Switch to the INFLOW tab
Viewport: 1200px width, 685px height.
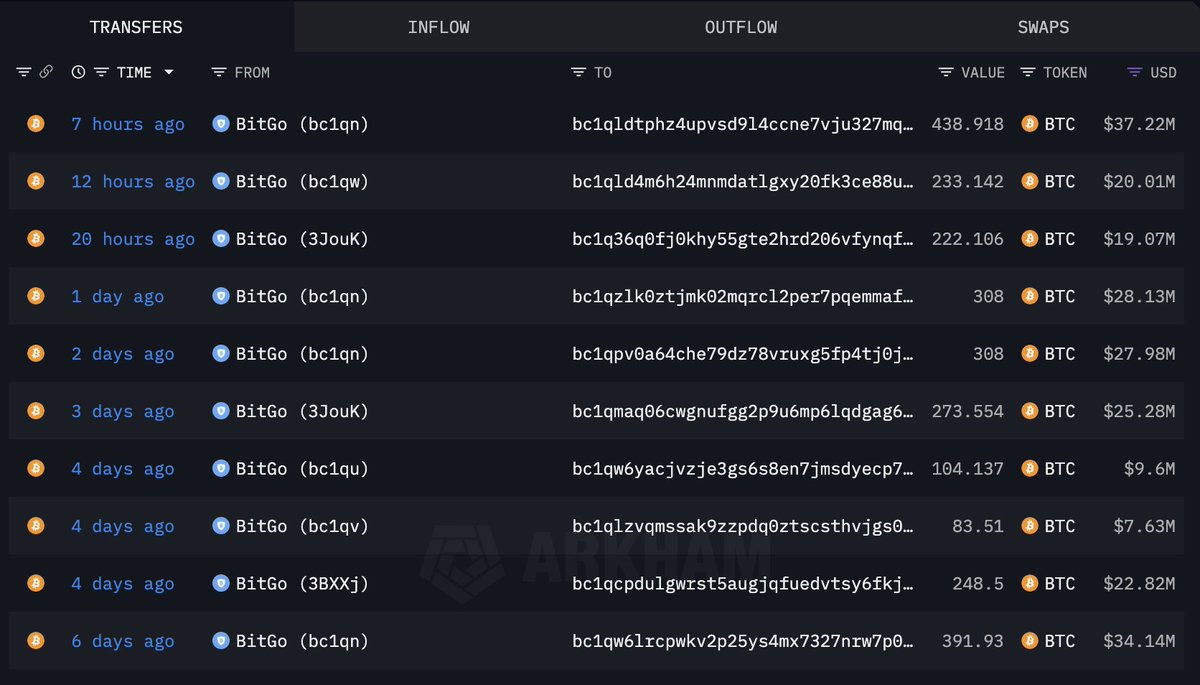(x=438, y=27)
